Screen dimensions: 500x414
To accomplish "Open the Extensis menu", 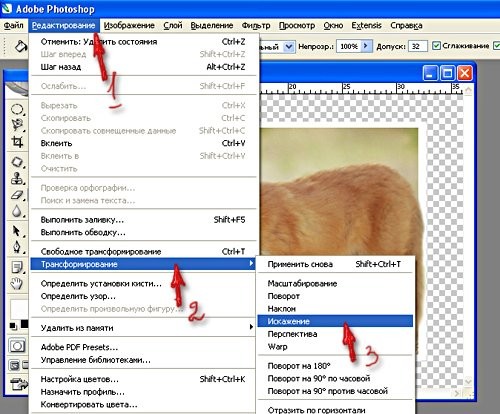I will click(366, 25).
